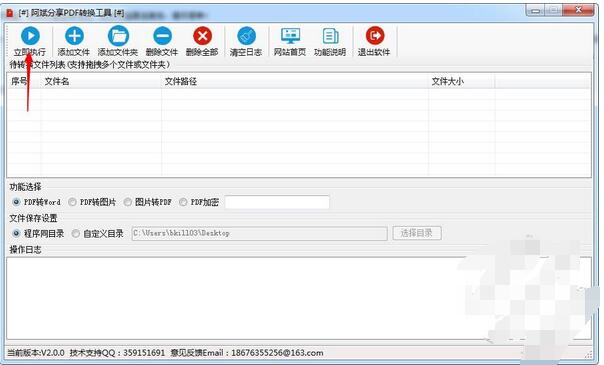This screenshot has width=604, height=365.
Task: Show 功能说明 document icon
Action: pos(330,36)
